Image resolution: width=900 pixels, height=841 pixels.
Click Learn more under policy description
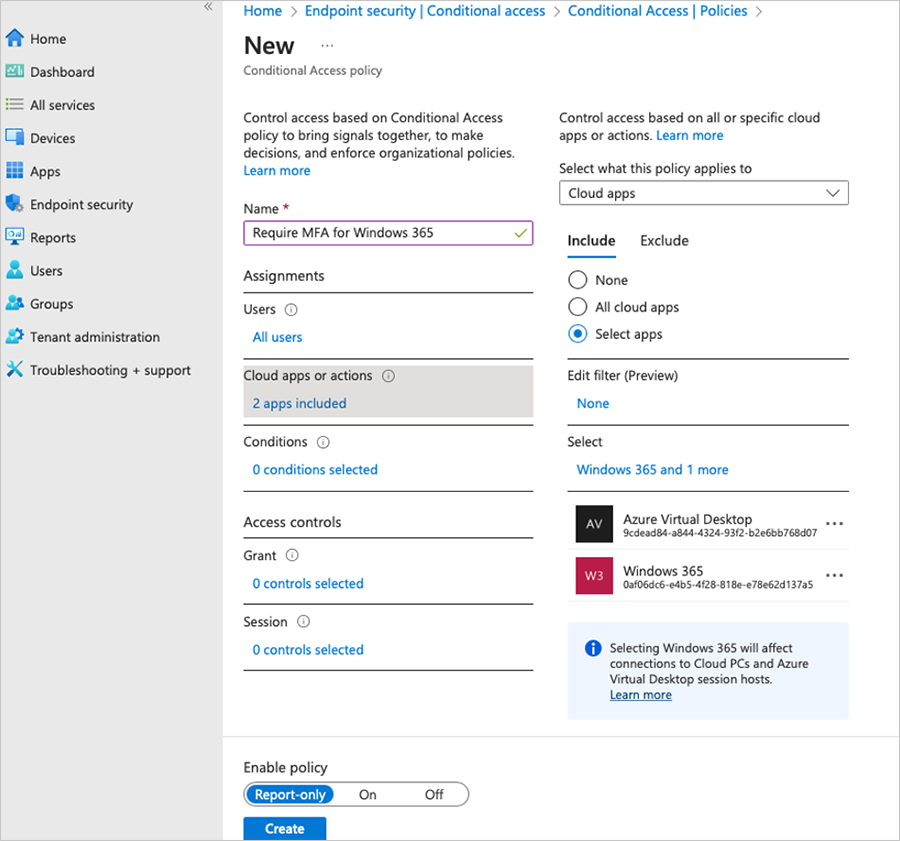(277, 170)
